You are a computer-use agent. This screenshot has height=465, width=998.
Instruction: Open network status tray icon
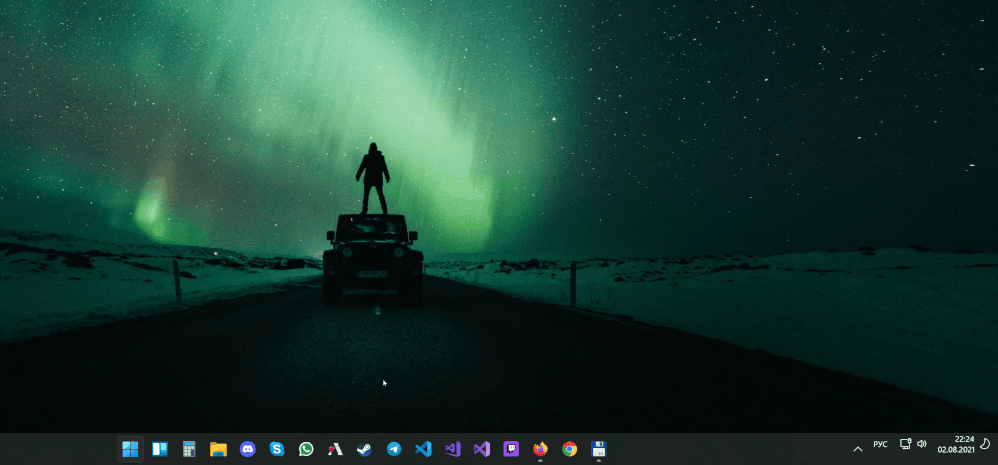[x=905, y=443]
